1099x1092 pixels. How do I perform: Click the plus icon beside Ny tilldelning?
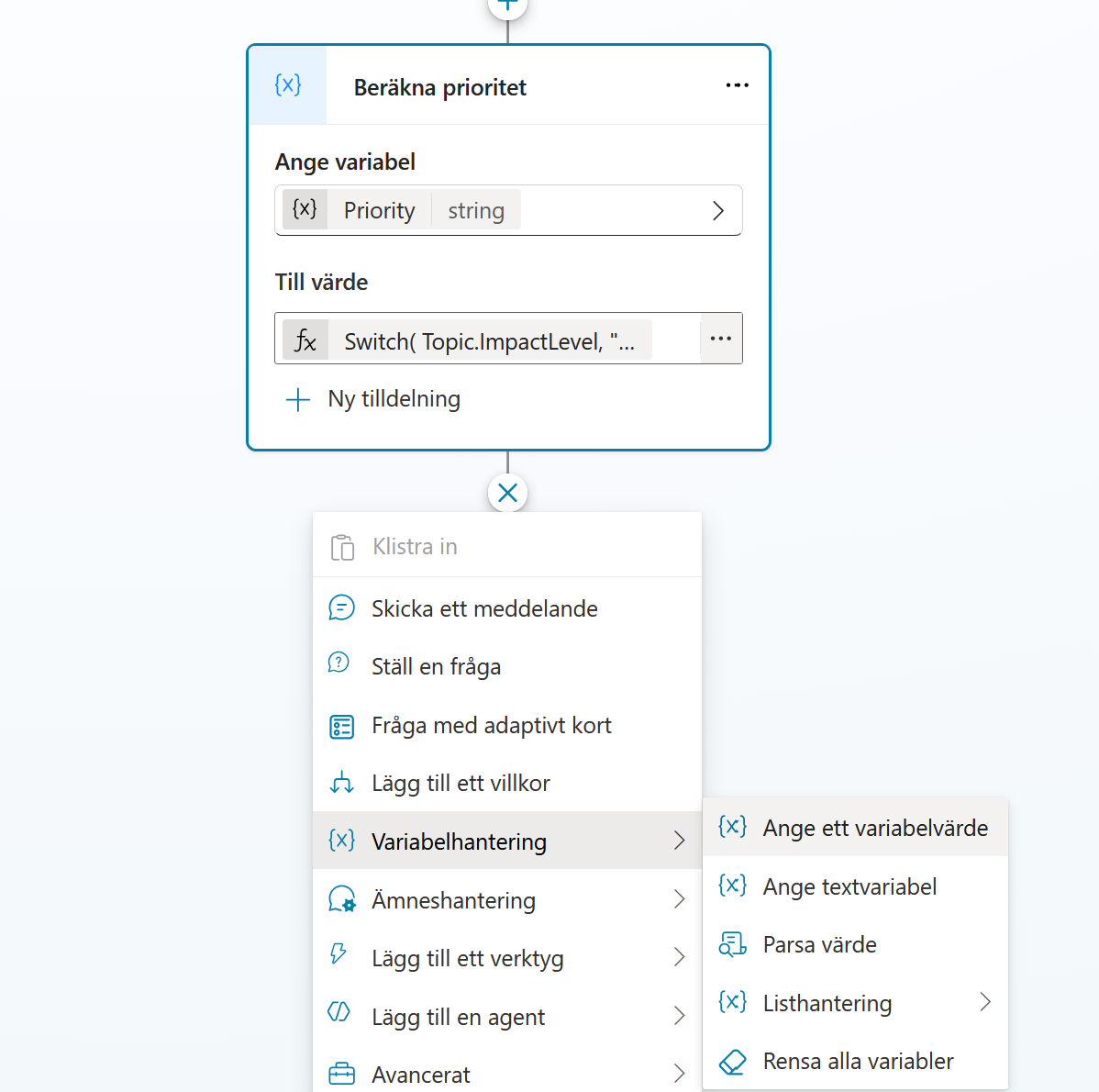click(298, 399)
